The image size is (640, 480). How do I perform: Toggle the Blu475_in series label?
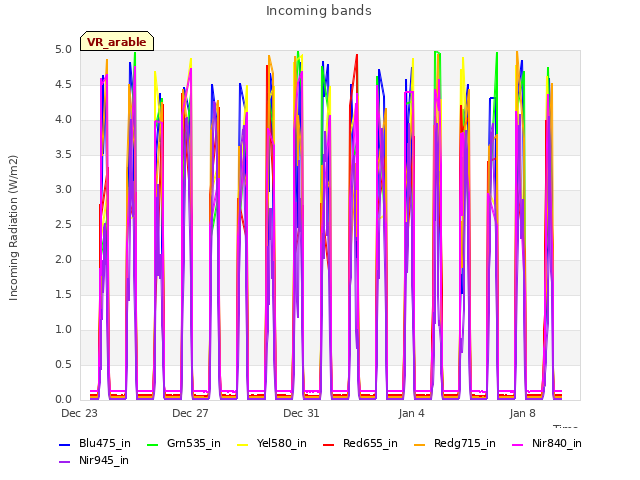click(105, 443)
